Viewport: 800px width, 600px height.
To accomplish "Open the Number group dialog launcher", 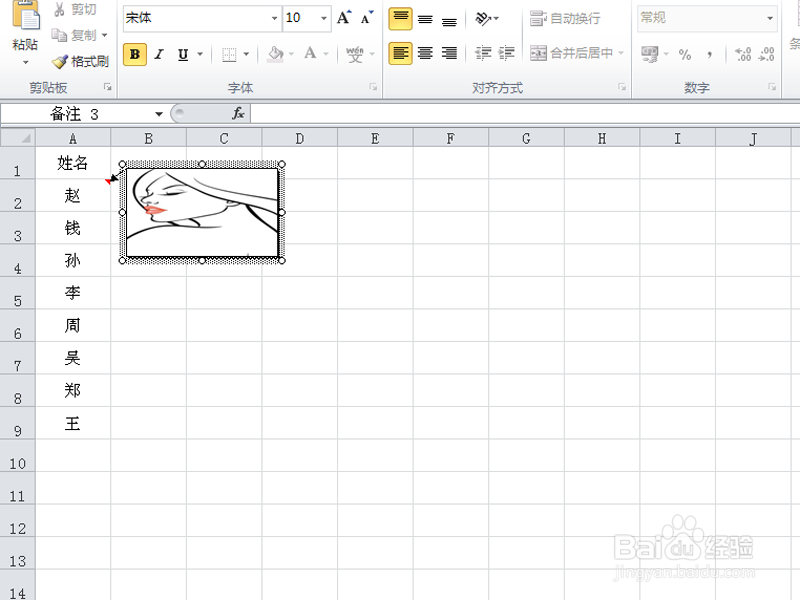I will pos(772,87).
